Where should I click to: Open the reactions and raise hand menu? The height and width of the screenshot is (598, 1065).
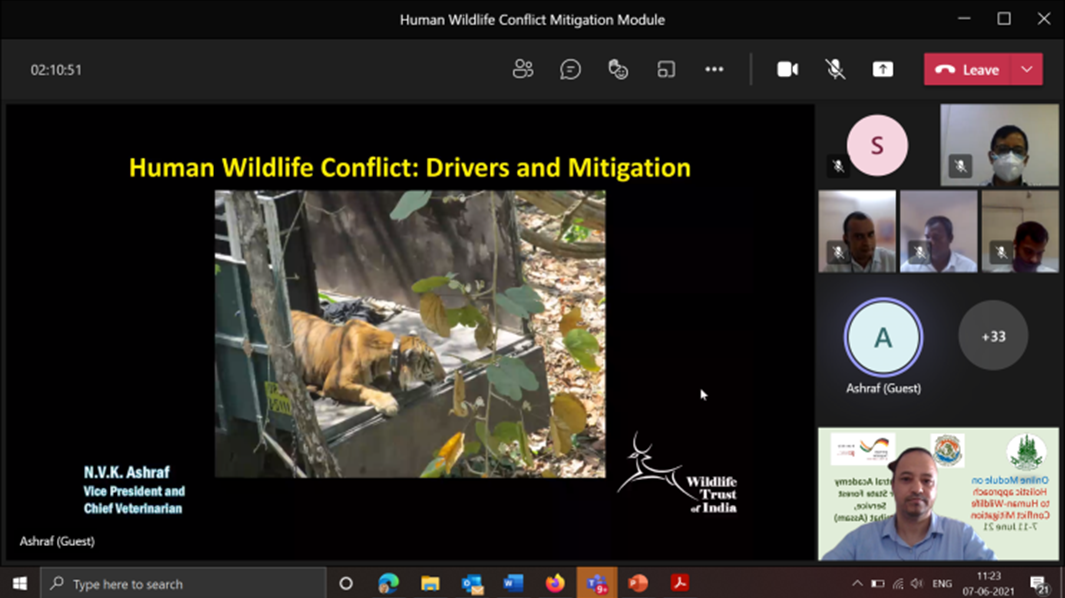click(618, 70)
